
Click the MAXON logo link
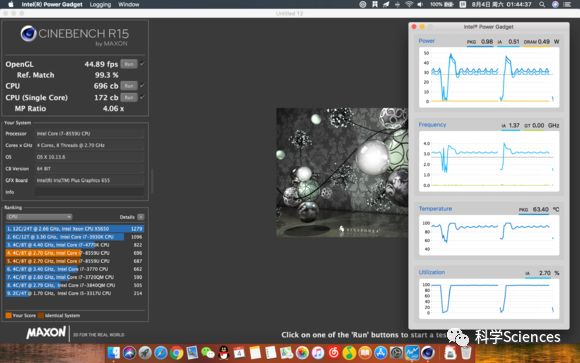tap(46, 333)
